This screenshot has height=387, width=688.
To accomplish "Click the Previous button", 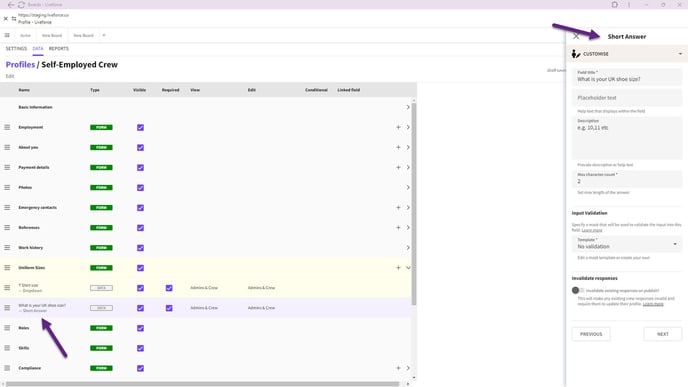I will pyautogui.click(x=591, y=334).
